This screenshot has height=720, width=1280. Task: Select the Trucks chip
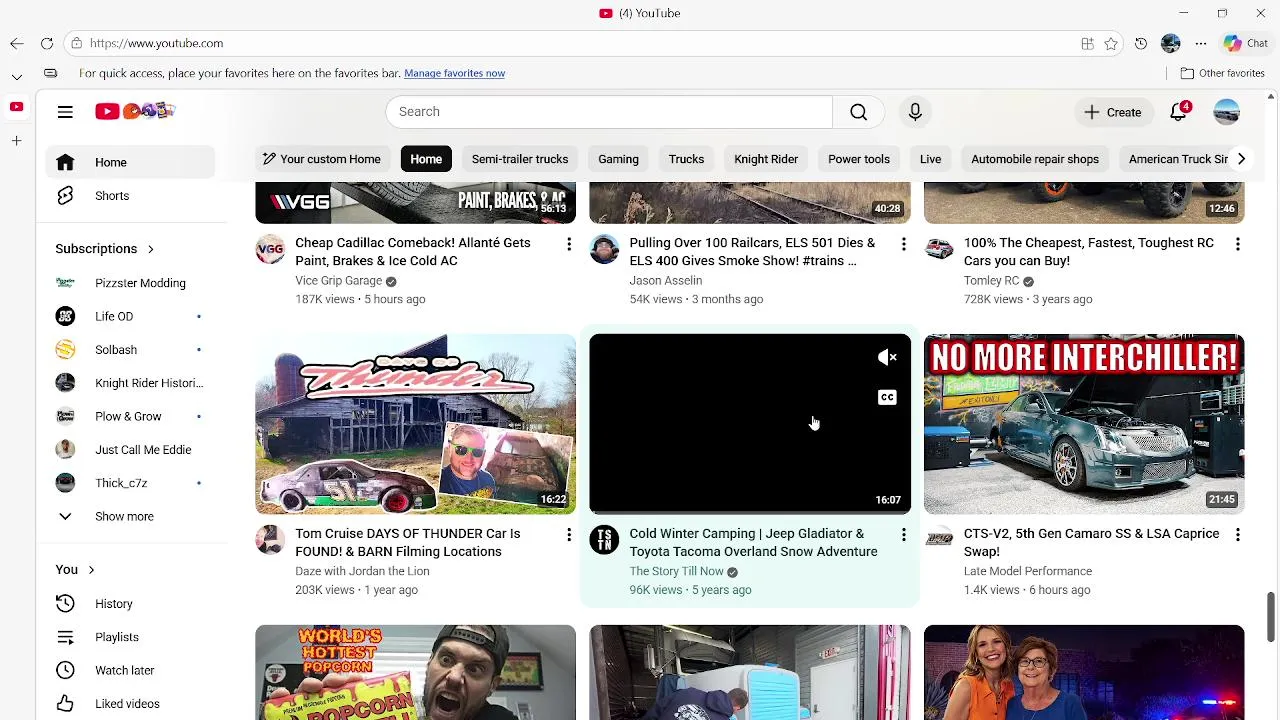pyautogui.click(x=686, y=159)
